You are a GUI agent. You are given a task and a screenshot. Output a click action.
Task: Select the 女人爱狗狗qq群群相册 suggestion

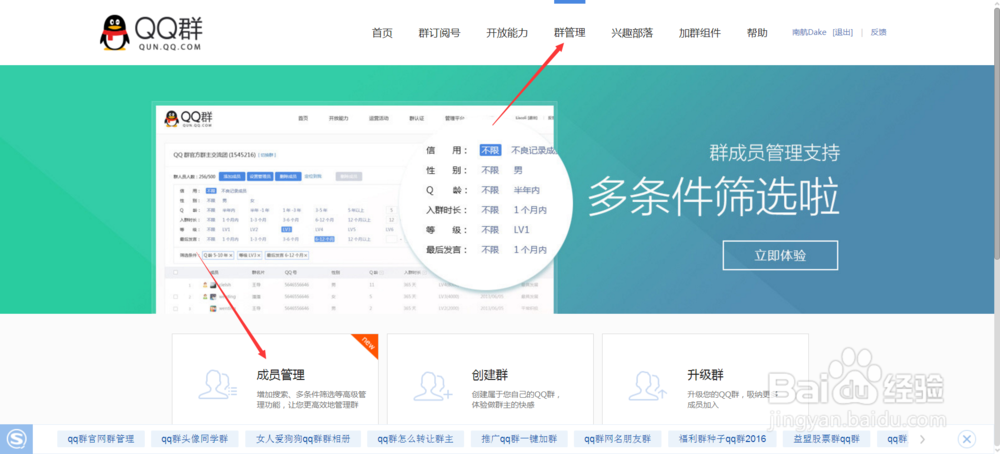(303, 439)
